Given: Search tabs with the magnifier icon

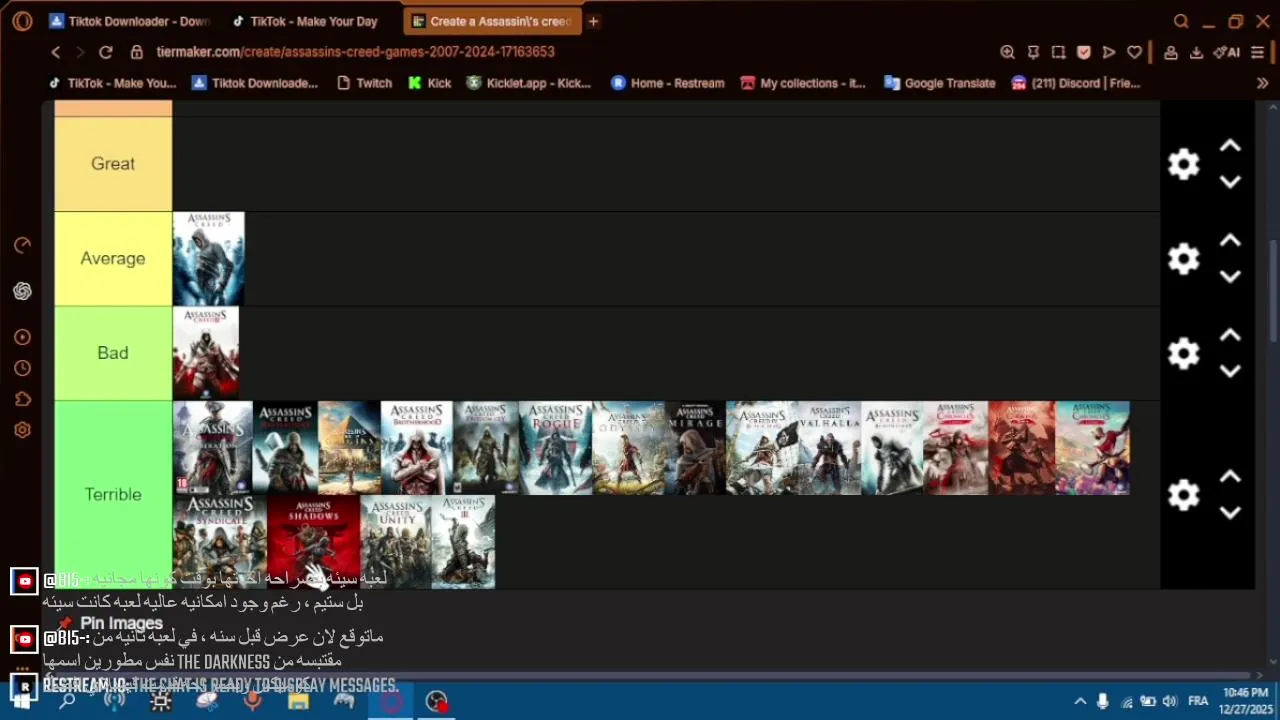Looking at the screenshot, I should (x=1181, y=21).
